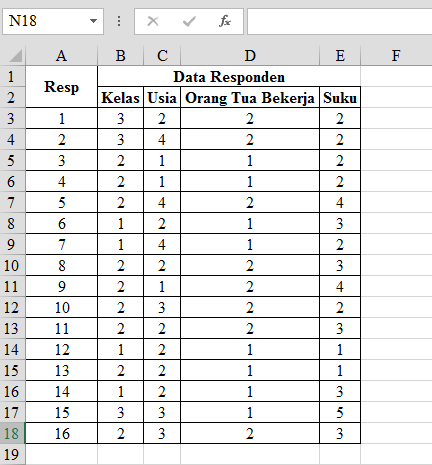Click empty cell F1
Image resolution: width=432 pixels, height=465 pixels.
(396, 76)
